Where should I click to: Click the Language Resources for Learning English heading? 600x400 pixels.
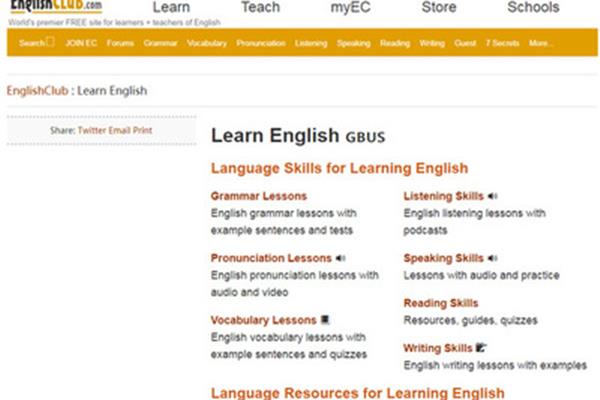coord(358,393)
